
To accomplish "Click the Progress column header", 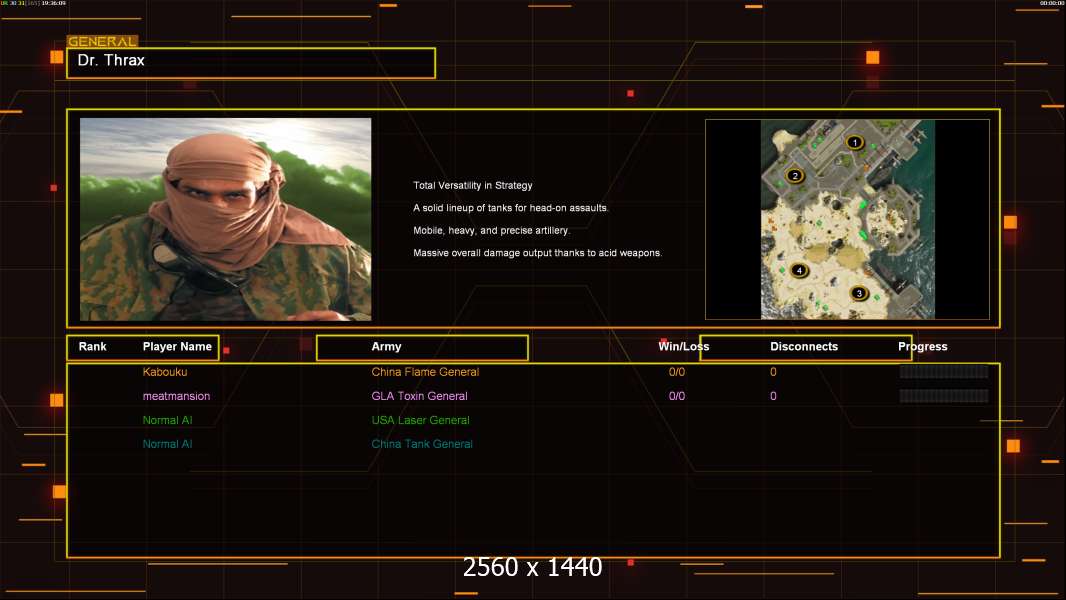I will tap(922, 347).
